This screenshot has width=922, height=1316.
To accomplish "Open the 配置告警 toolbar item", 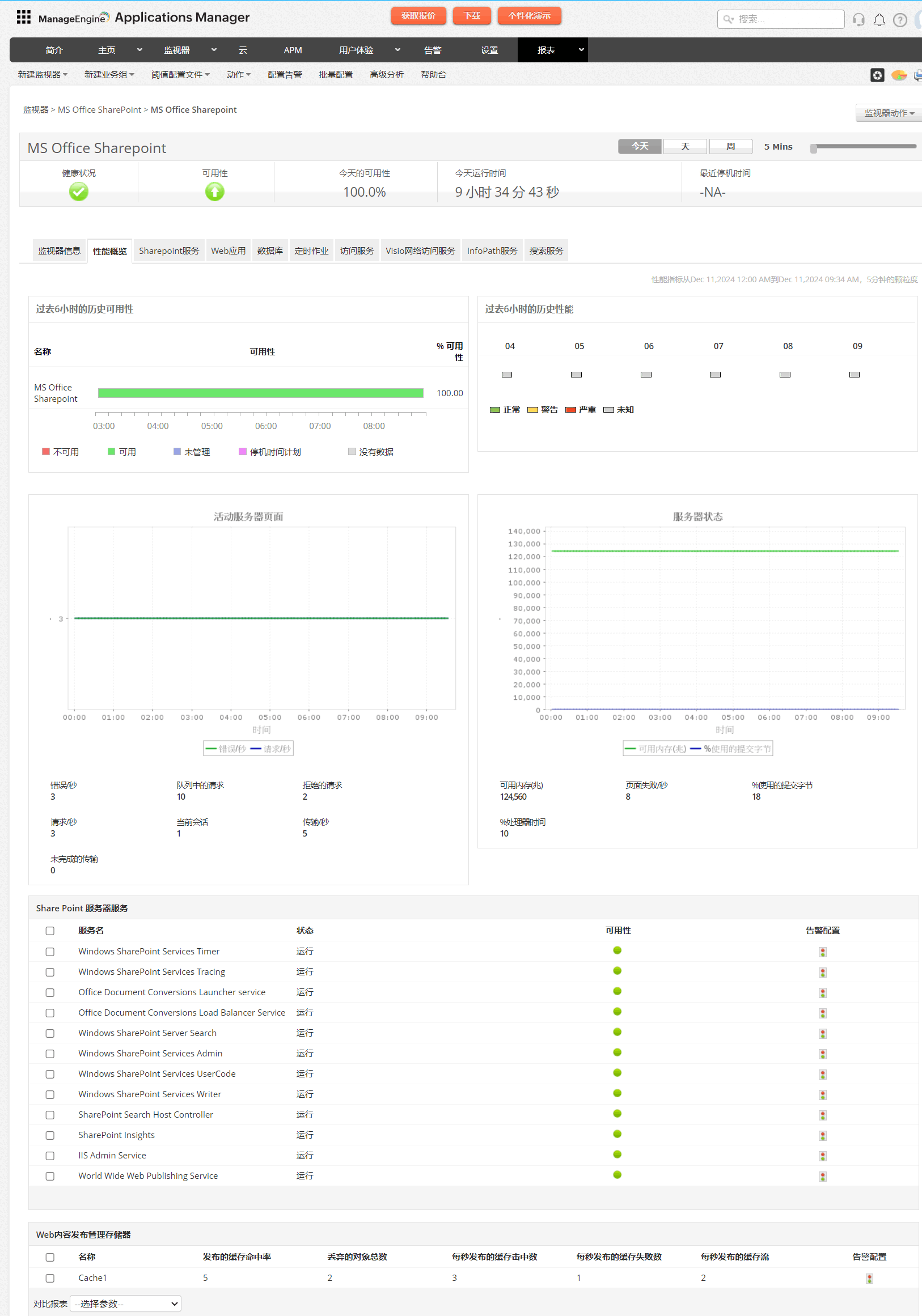I will coord(285,74).
